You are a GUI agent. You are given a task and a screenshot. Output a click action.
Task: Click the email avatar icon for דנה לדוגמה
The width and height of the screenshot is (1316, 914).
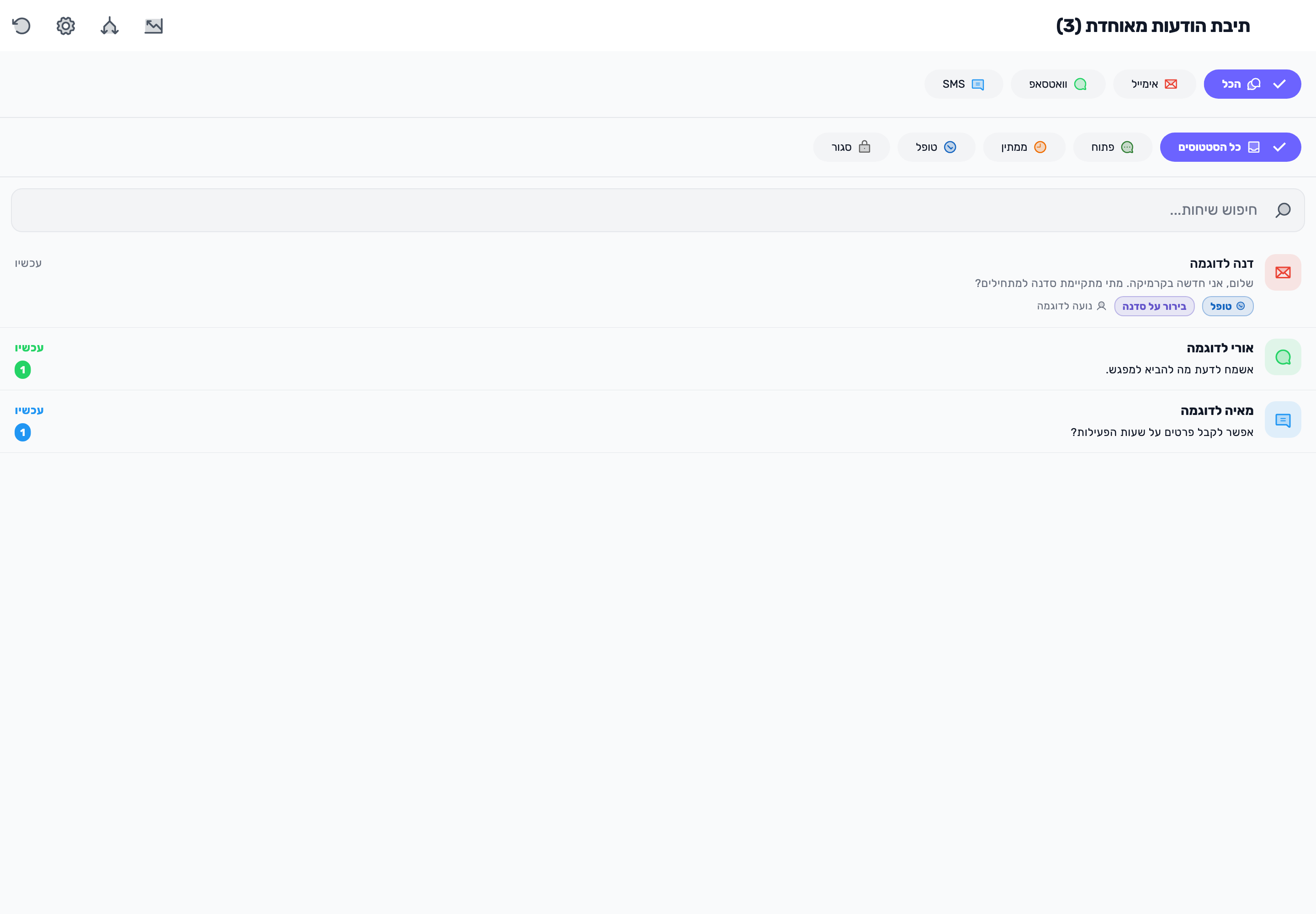(1283, 272)
